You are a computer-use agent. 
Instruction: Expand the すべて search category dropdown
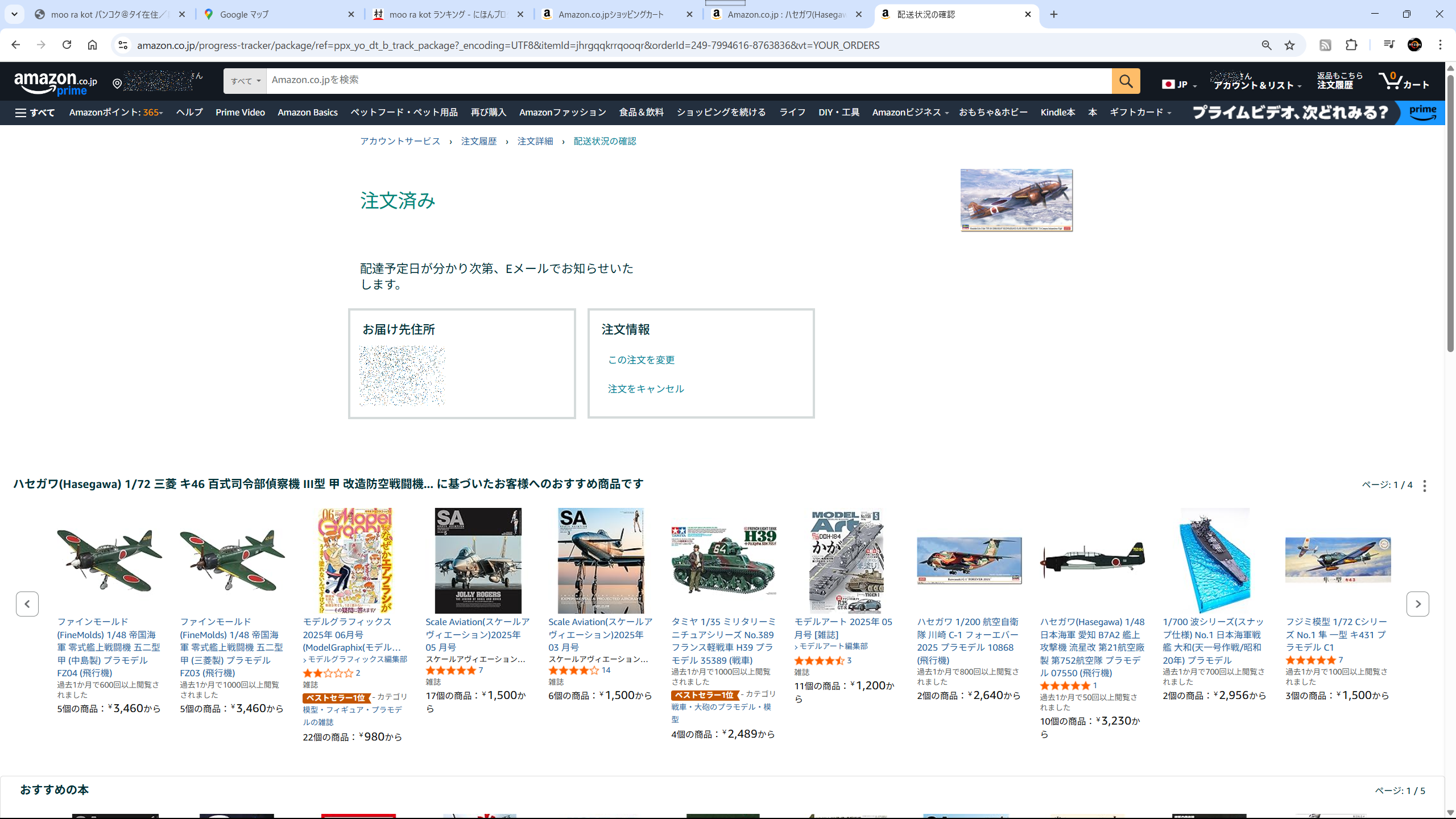245,81
